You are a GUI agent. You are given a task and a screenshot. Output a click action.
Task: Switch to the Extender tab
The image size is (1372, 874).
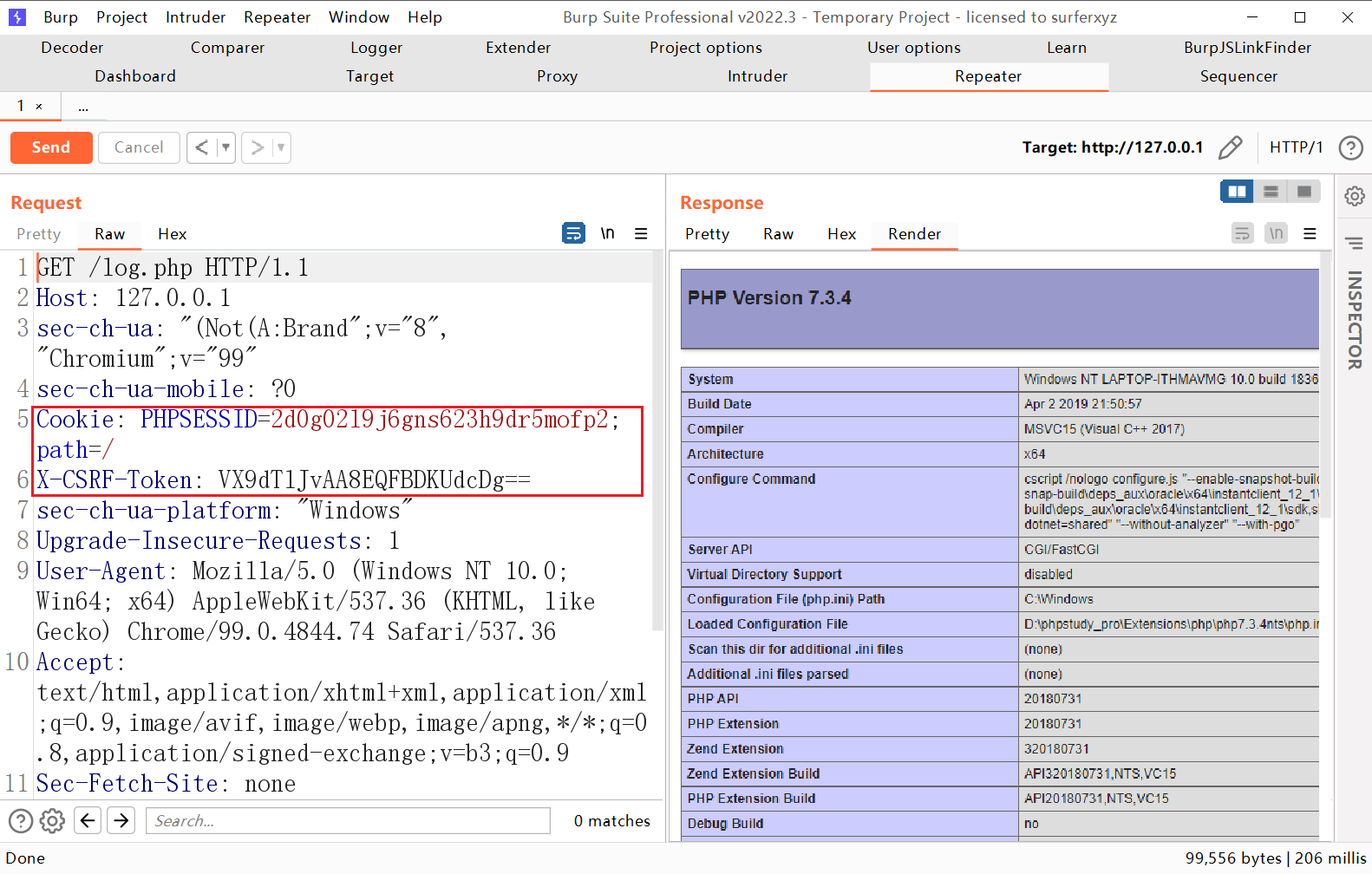pos(518,48)
